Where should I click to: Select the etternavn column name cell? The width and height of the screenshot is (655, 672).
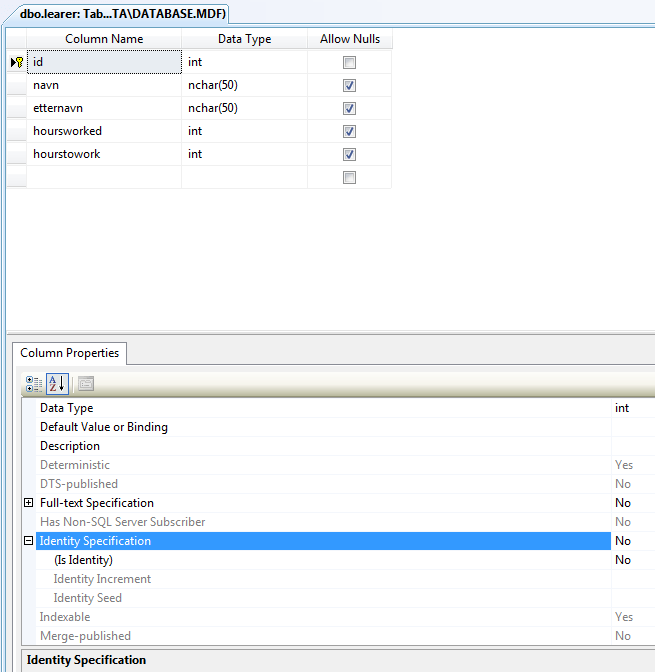104,108
